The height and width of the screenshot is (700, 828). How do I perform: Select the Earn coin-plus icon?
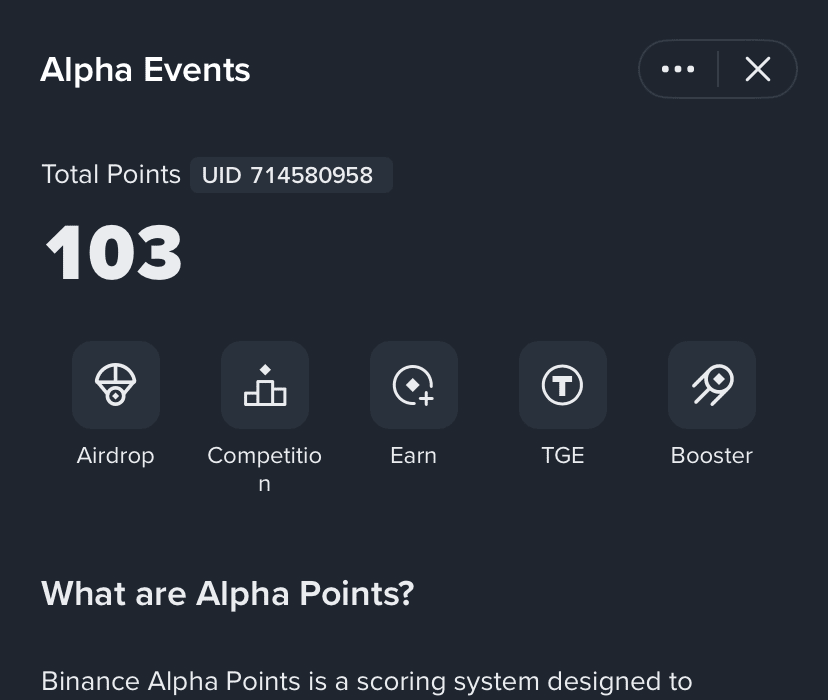click(413, 385)
